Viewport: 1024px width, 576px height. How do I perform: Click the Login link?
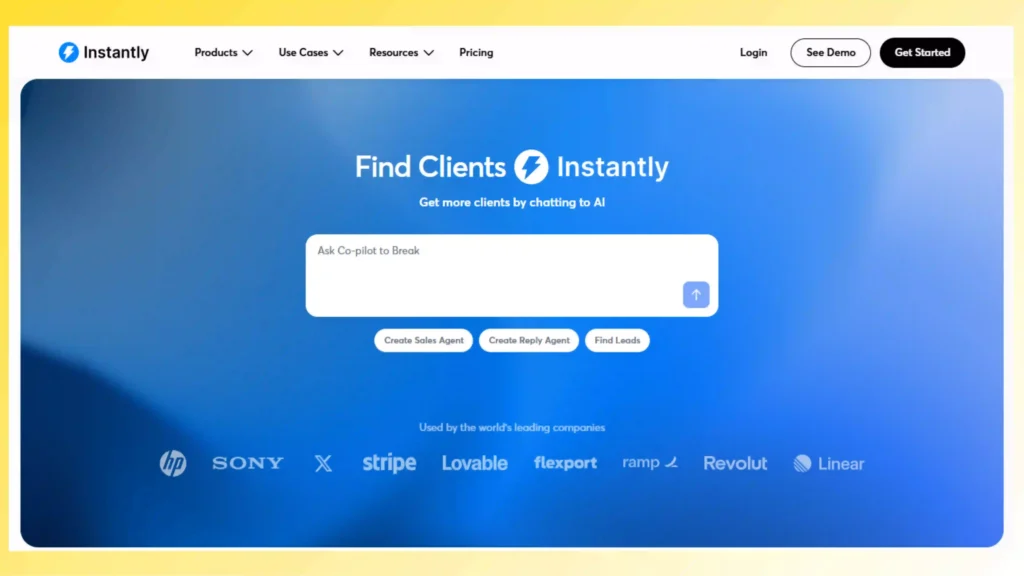coord(753,52)
